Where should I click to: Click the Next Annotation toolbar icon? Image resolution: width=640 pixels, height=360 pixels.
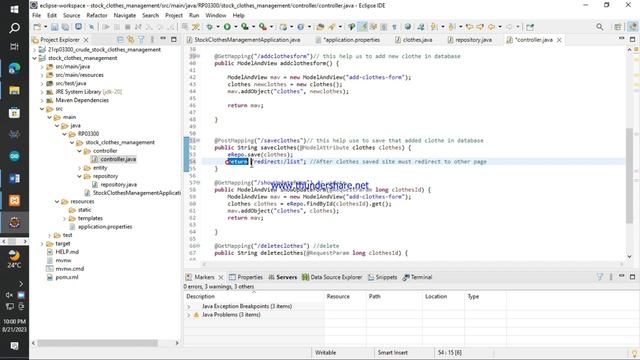(x=433, y=27)
